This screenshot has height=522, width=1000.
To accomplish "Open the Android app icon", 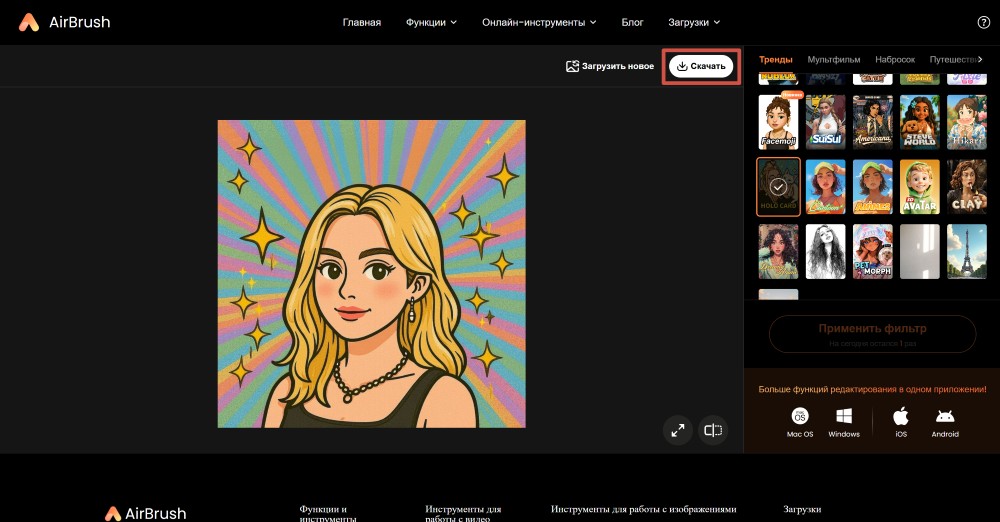I will click(x=945, y=416).
